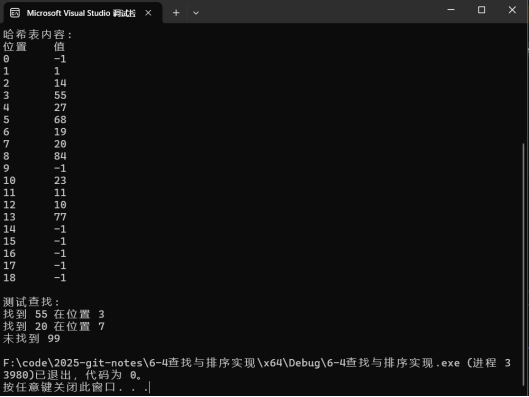Click value 77 in row 13

[60, 217]
